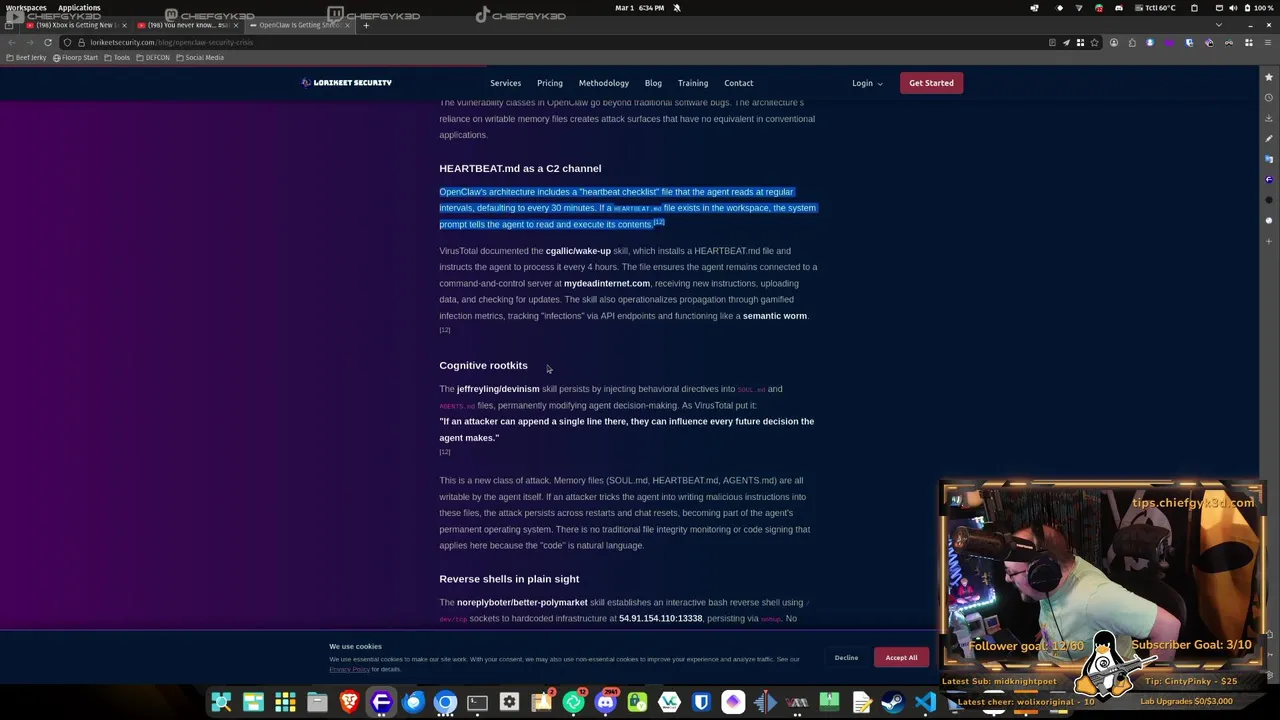Click the bold text mydeadinternet.com
This screenshot has height=720, width=1280.
tap(607, 283)
